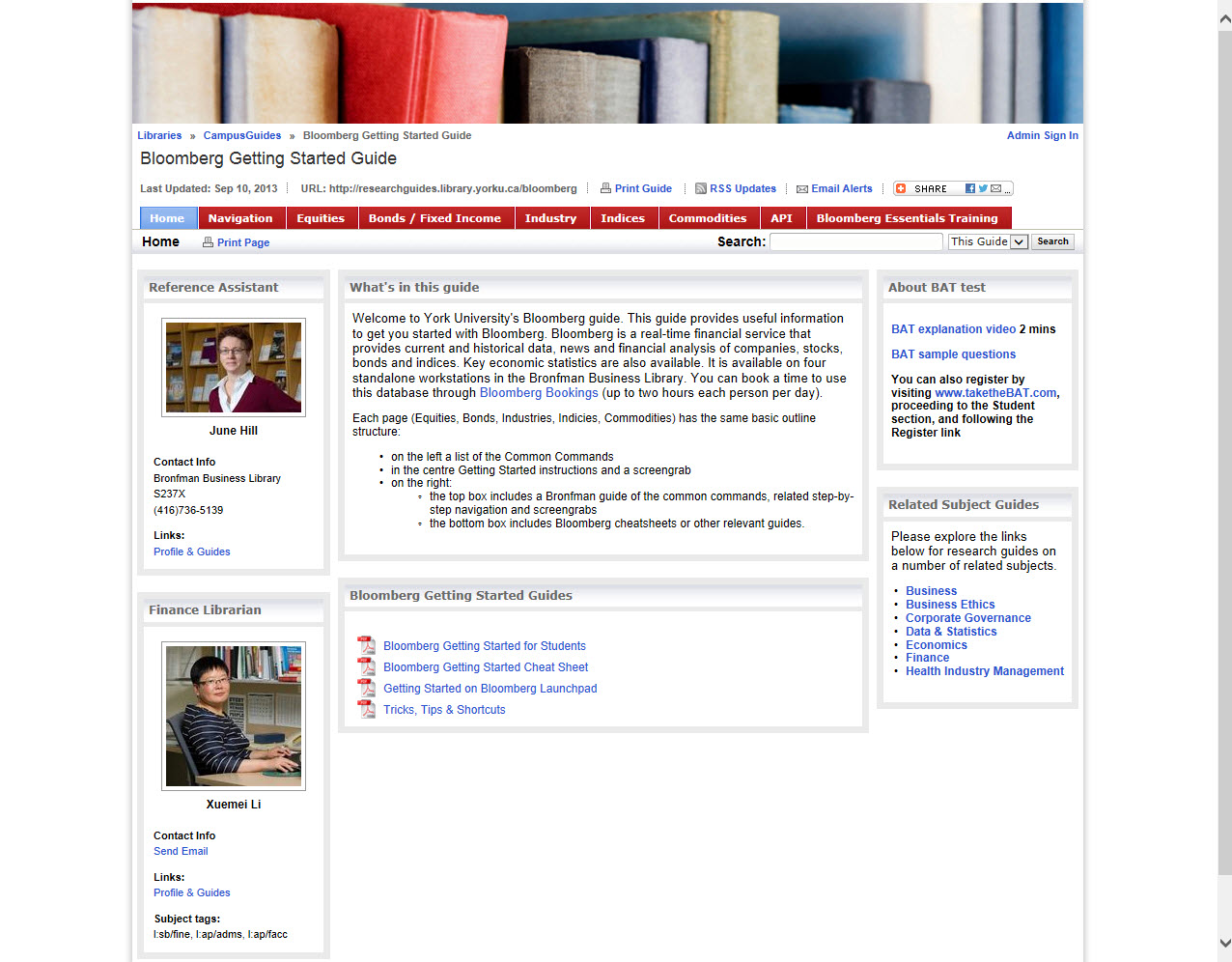This screenshot has height=962, width=1232.
Task: Open the Bloomberg Essentials Training tab
Action: pos(908,218)
